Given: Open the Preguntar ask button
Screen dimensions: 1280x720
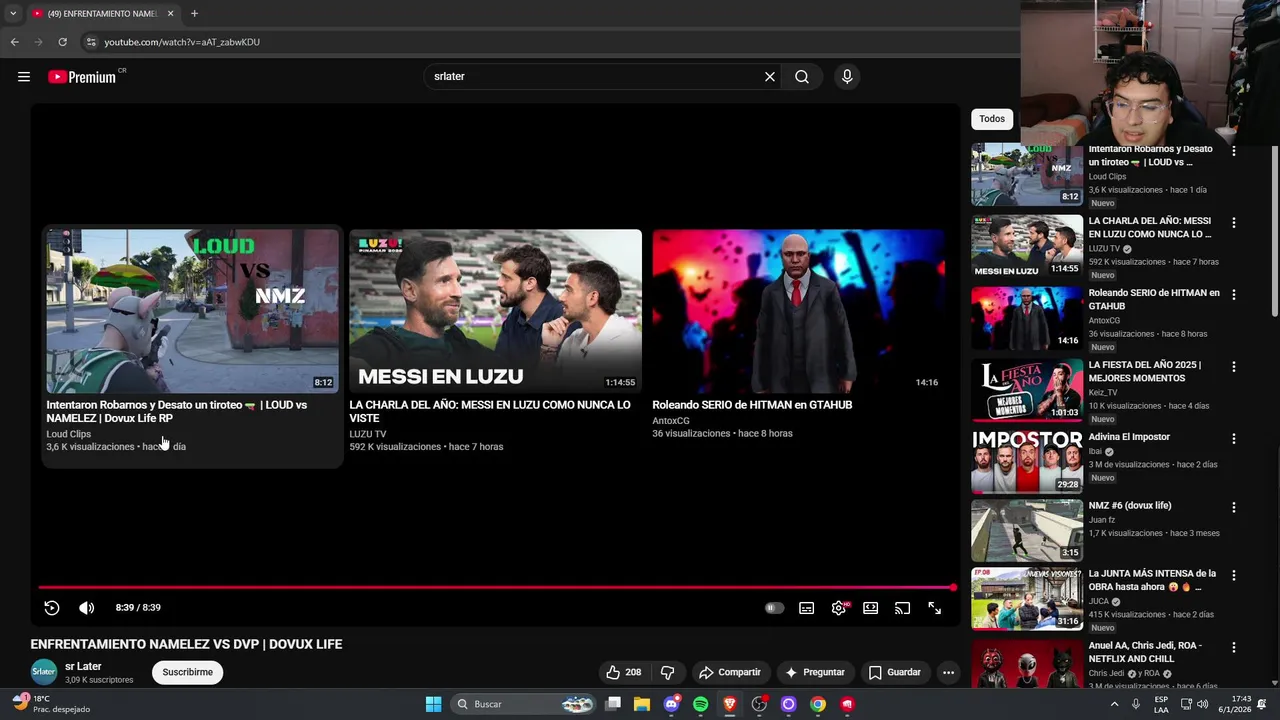Looking at the screenshot, I should 815,672.
